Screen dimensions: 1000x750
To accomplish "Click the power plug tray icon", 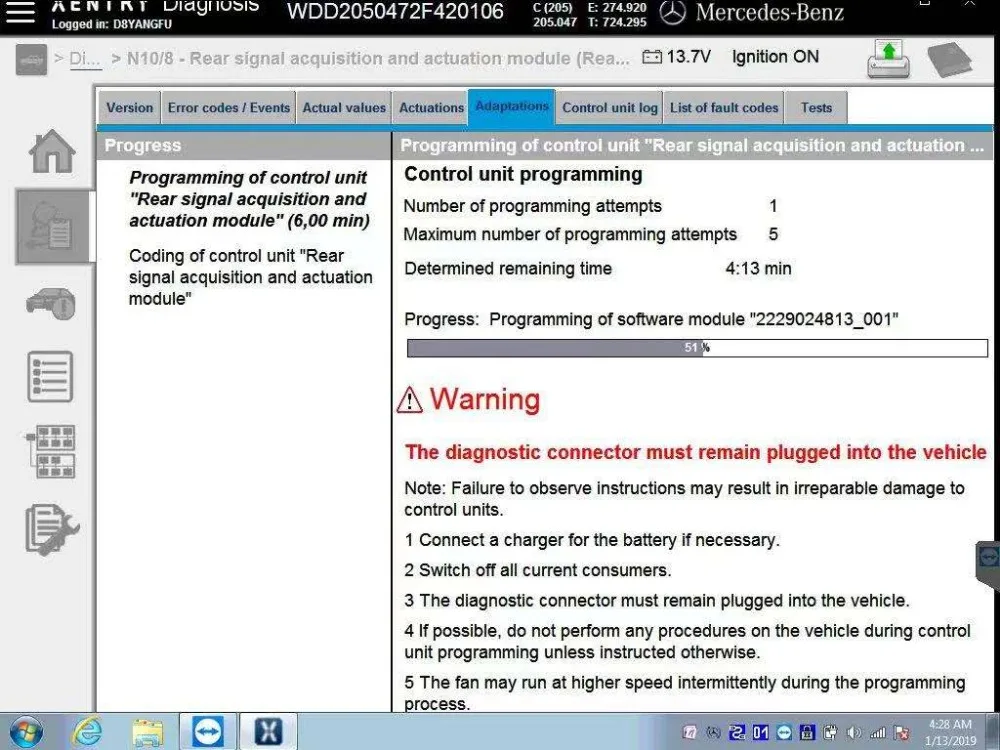I will pyautogui.click(x=830, y=733).
